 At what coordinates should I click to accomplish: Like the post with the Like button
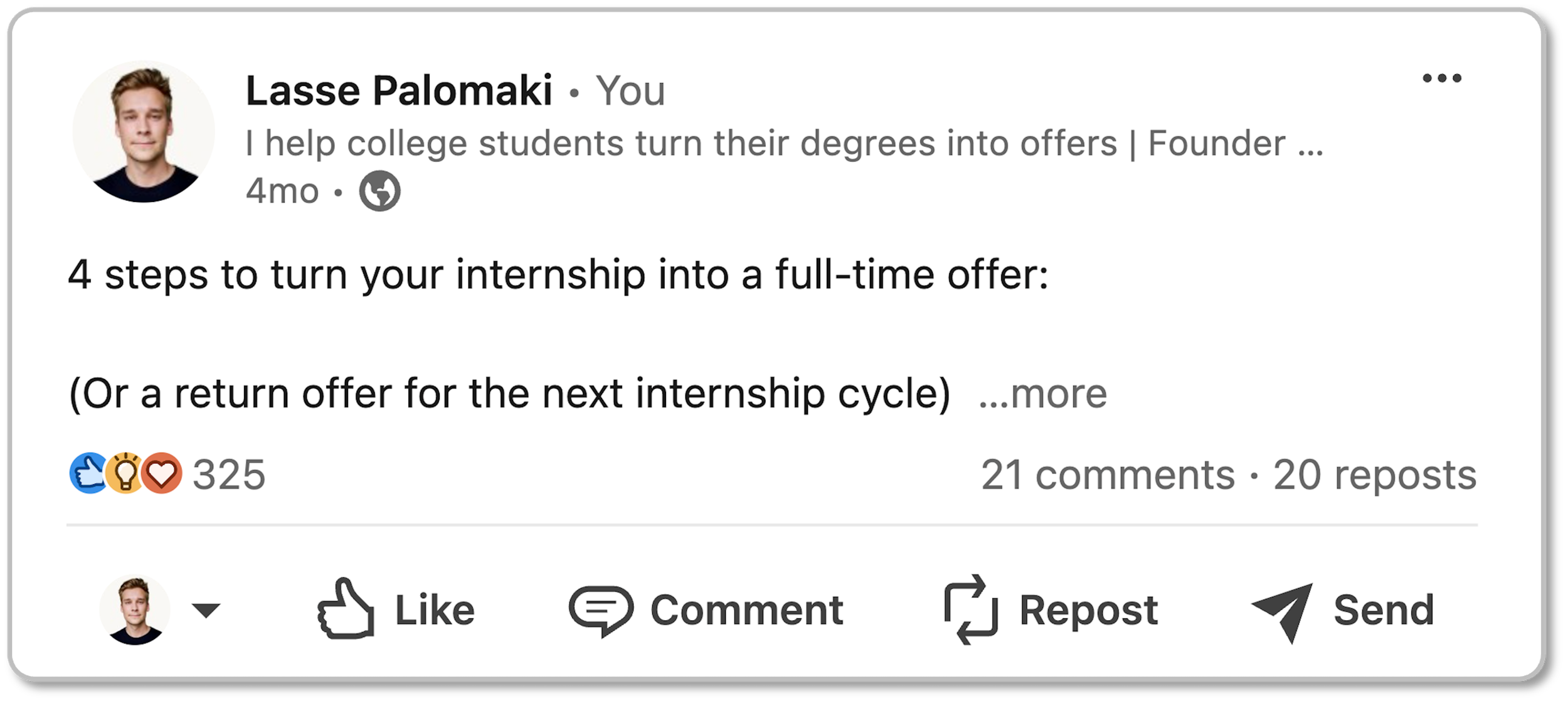pos(396,609)
